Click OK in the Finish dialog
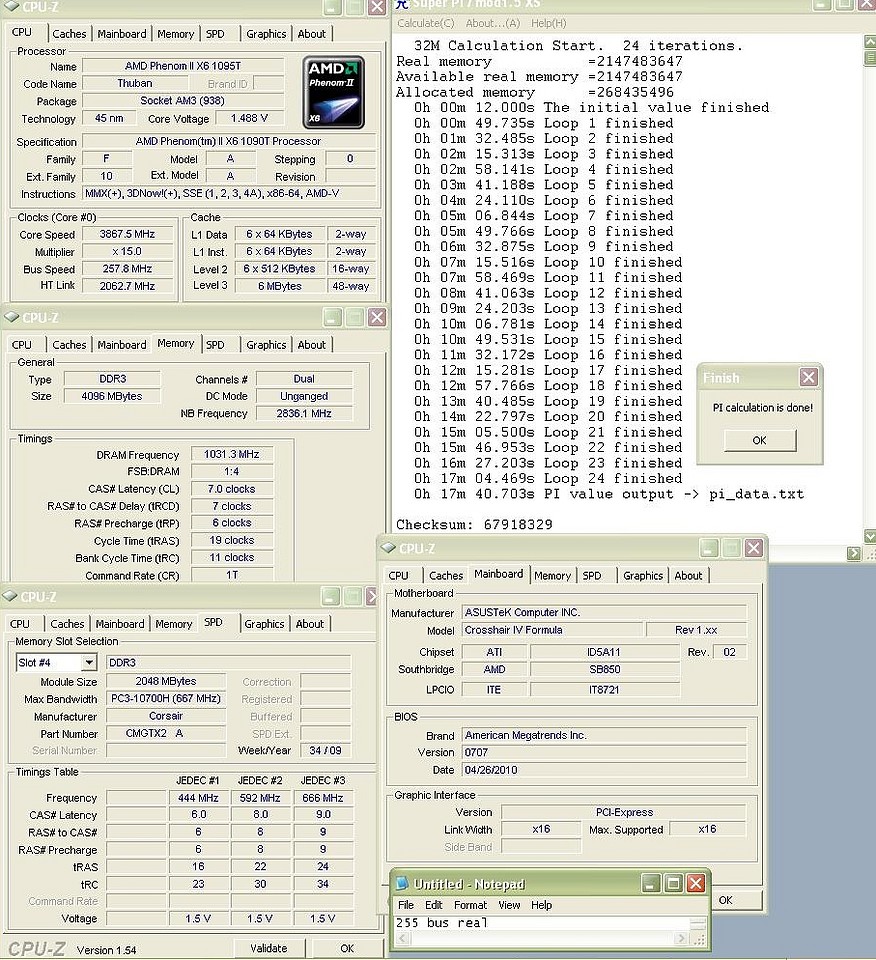876x960 pixels. 760,440
